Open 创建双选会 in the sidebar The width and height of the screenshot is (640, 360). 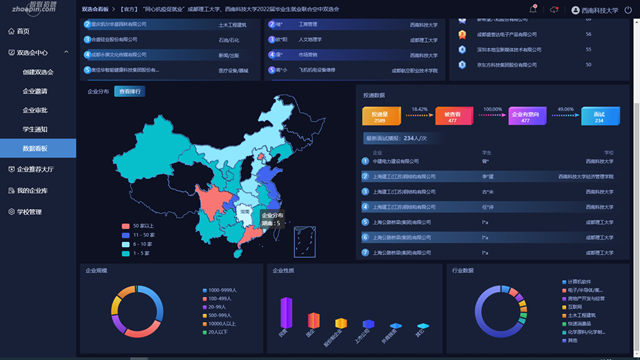pos(38,72)
